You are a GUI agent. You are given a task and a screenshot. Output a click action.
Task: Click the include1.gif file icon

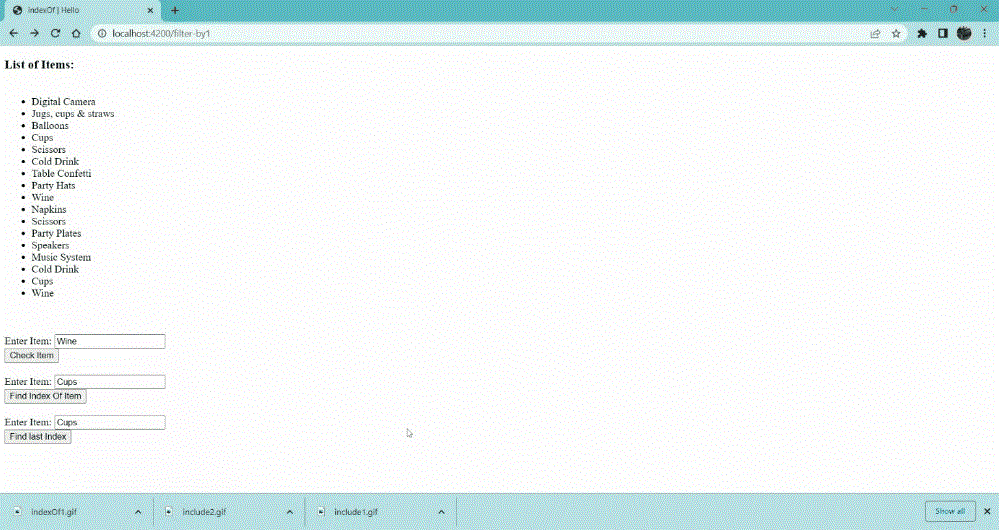point(321,512)
